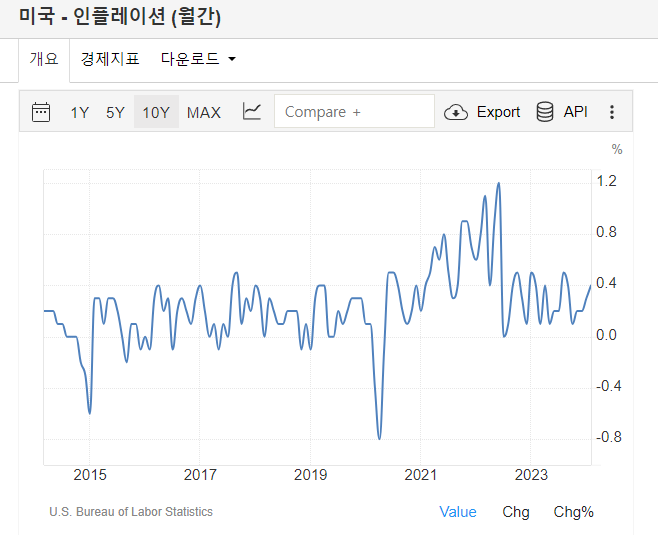The height and width of the screenshot is (535, 658).
Task: Click the 2019 x-axis label
Action: point(311,475)
